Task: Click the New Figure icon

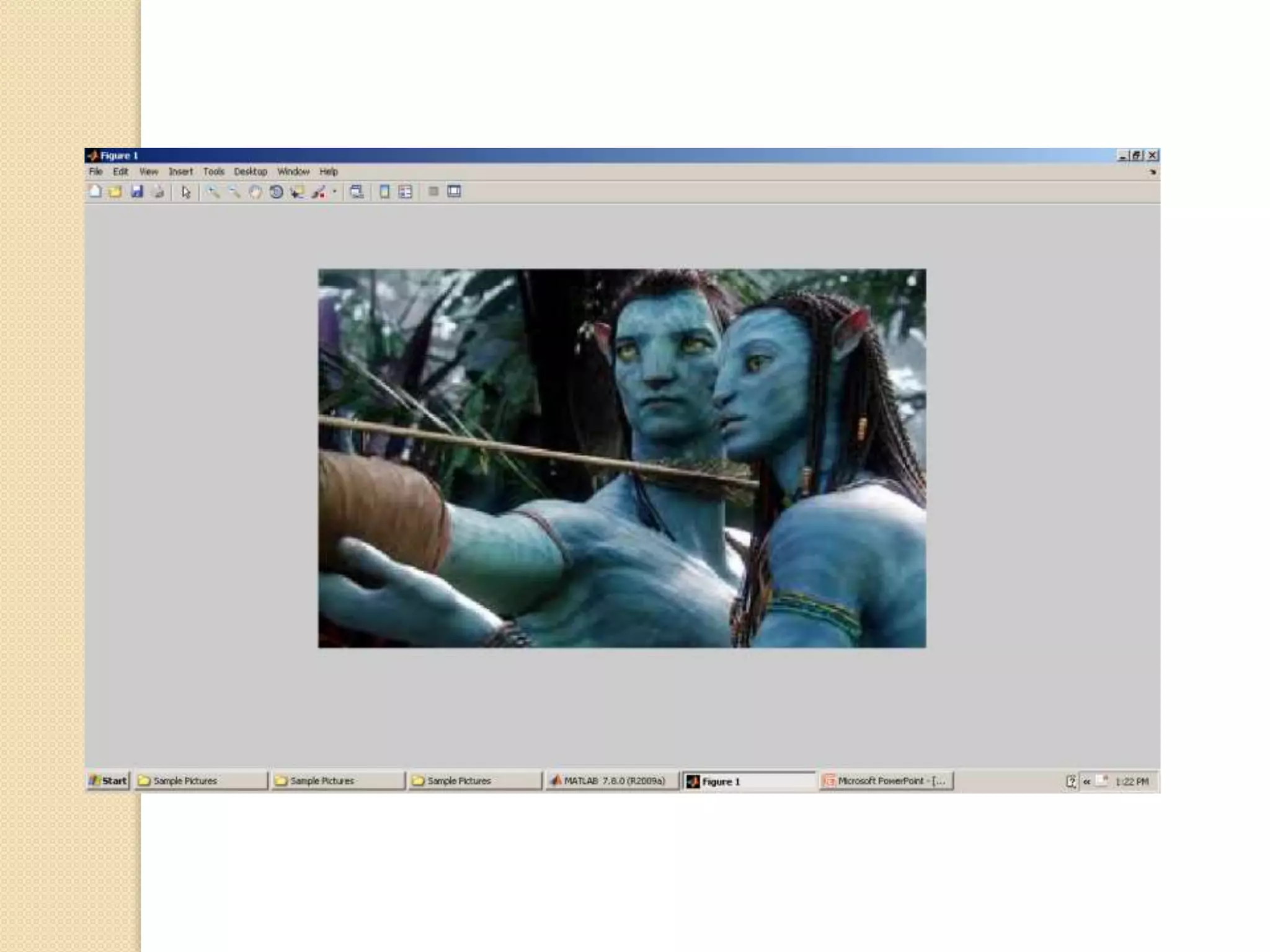Action: tap(95, 192)
